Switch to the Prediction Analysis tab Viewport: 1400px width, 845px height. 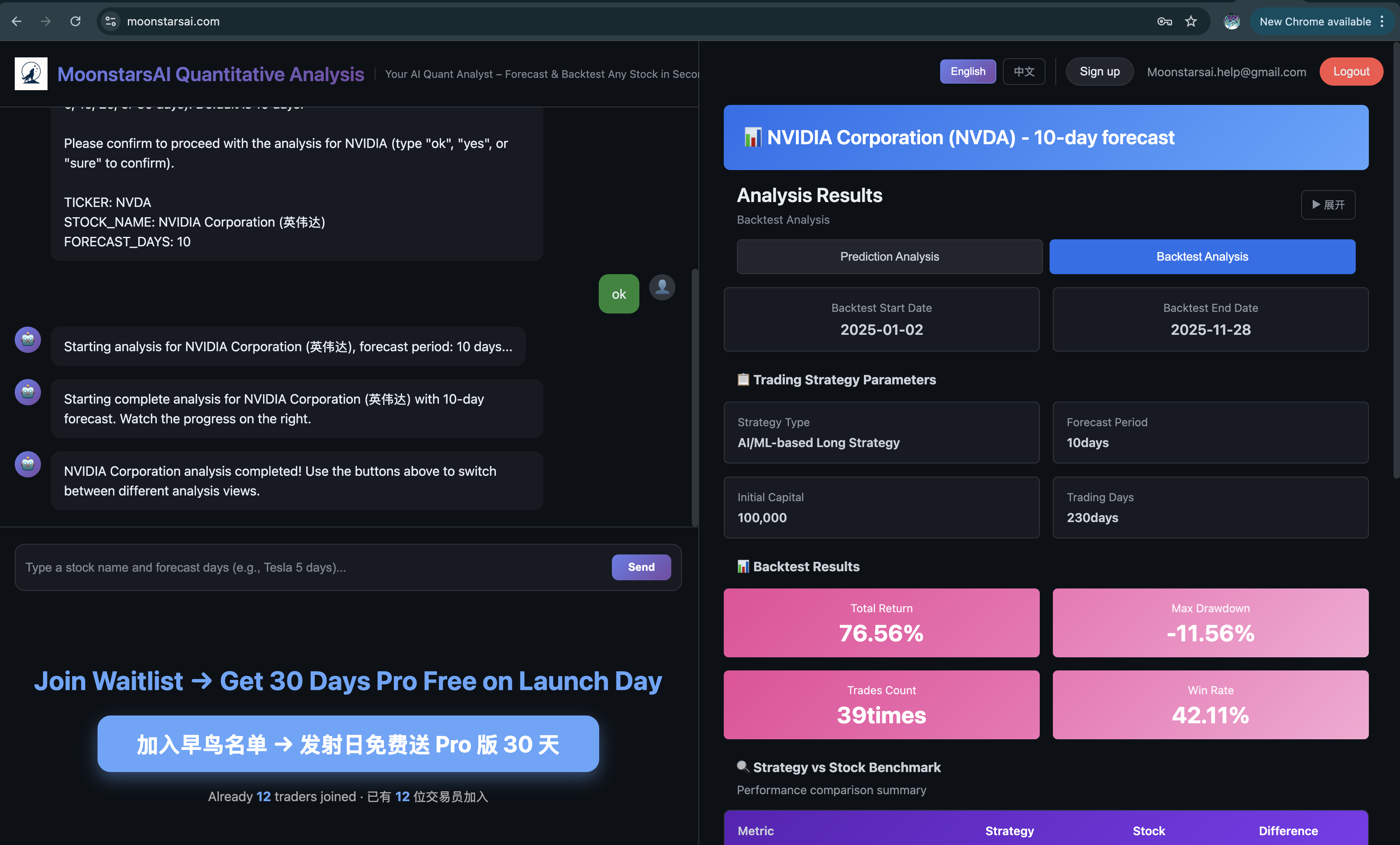889,256
